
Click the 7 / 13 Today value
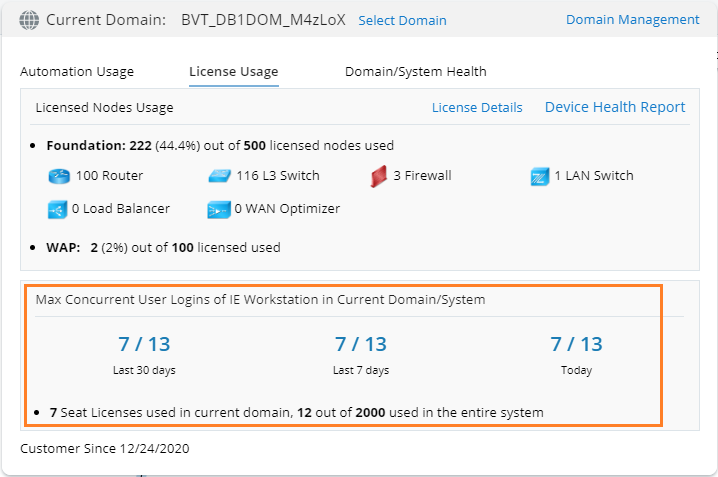[x=576, y=345]
